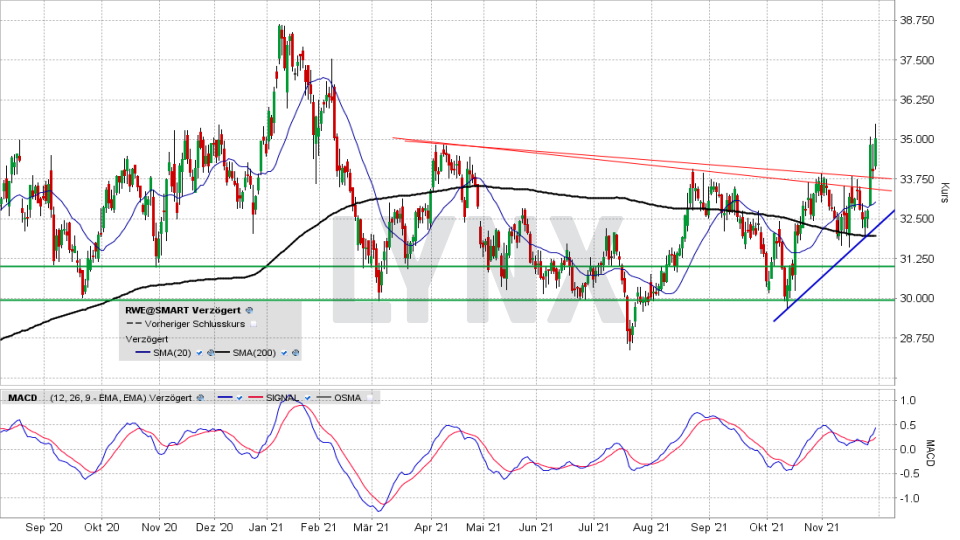
Task: Uncheck the SMA(20) visibility checkbox
Action: click(x=200, y=353)
